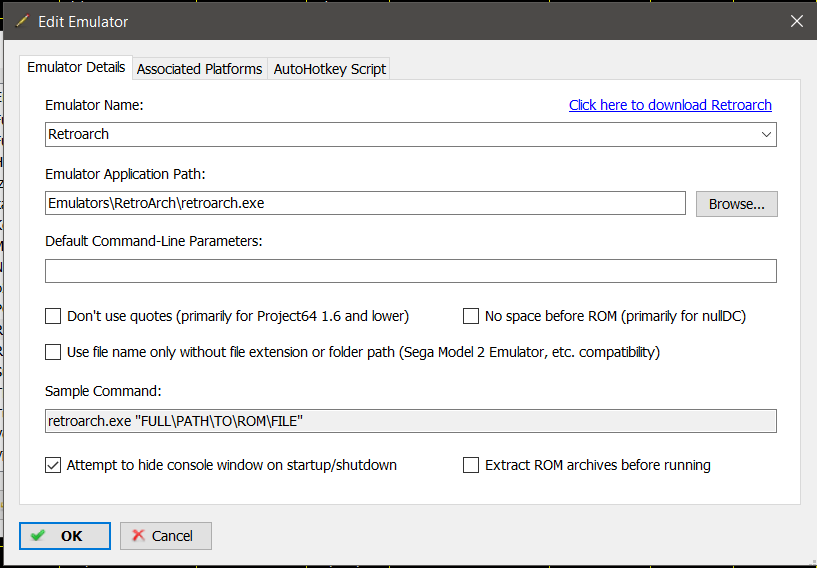Enable Use file name only without extension checkbox
The width and height of the screenshot is (817, 568).
pyautogui.click(x=53, y=352)
